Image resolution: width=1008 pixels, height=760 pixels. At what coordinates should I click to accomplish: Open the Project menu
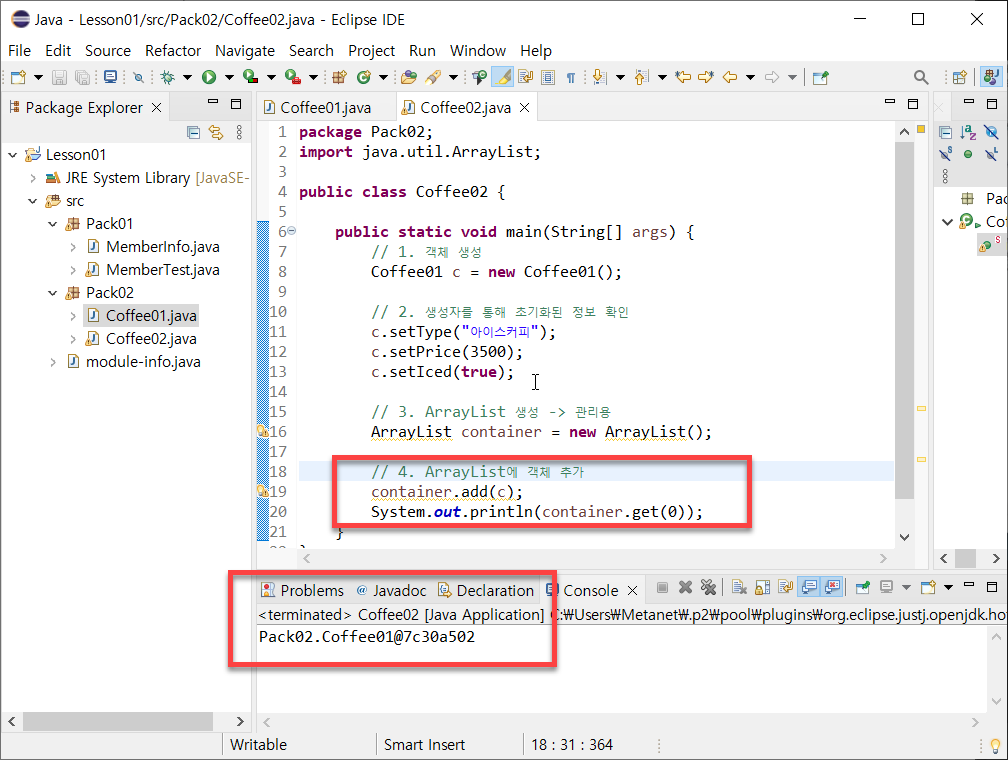pyautogui.click(x=372, y=51)
